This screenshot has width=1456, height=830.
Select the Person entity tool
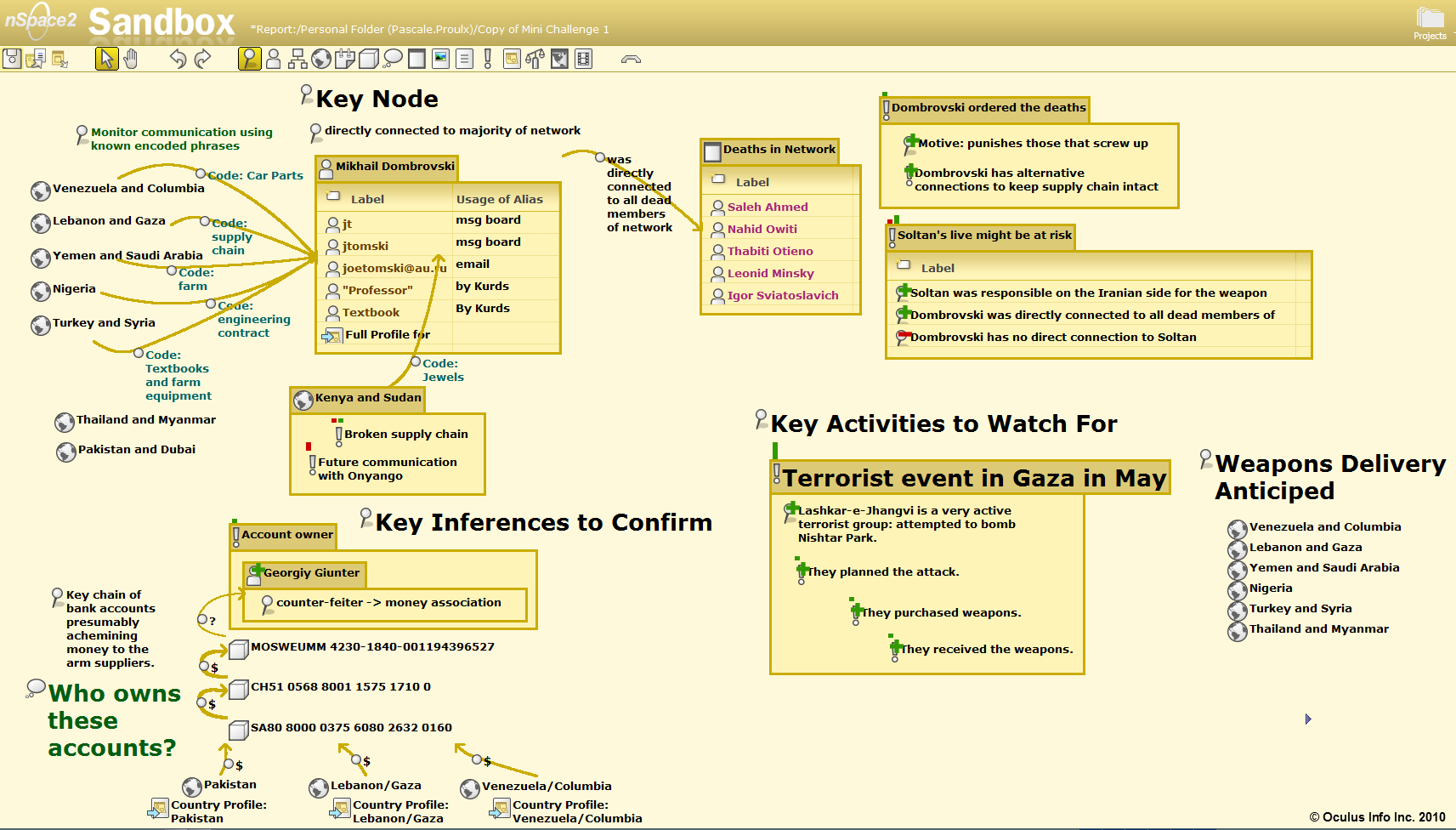point(274,59)
